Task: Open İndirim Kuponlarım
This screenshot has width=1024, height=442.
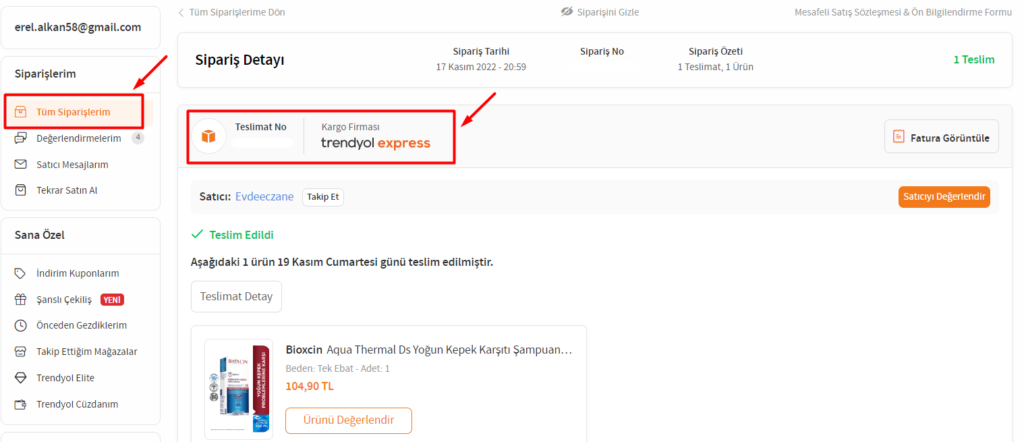Action: (x=78, y=274)
